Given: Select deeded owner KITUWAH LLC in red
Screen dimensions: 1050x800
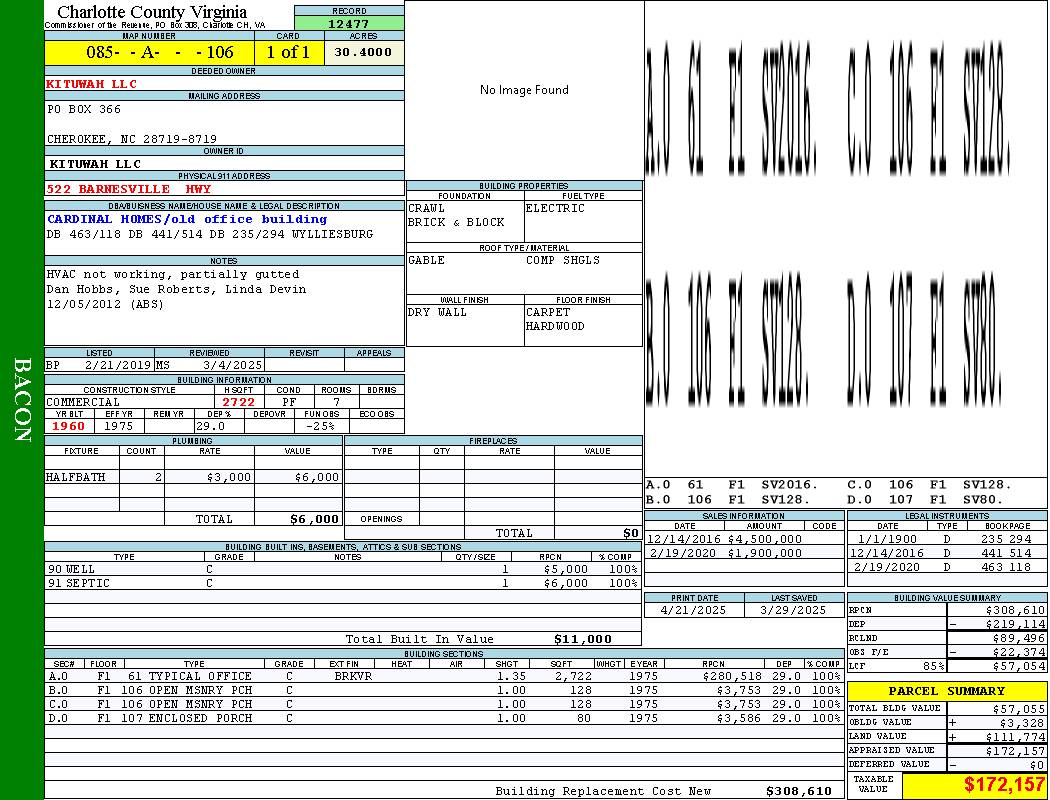Looking at the screenshot, I should click(93, 84).
